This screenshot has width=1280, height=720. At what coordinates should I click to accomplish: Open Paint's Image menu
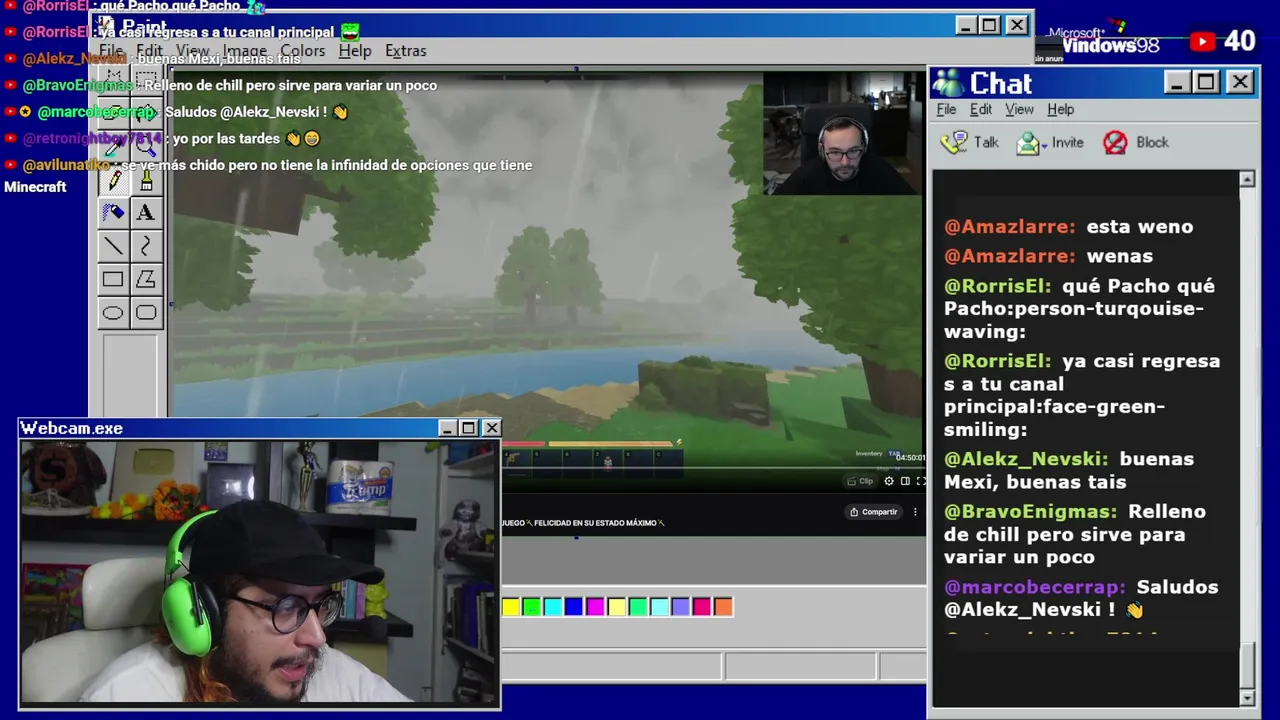(245, 51)
